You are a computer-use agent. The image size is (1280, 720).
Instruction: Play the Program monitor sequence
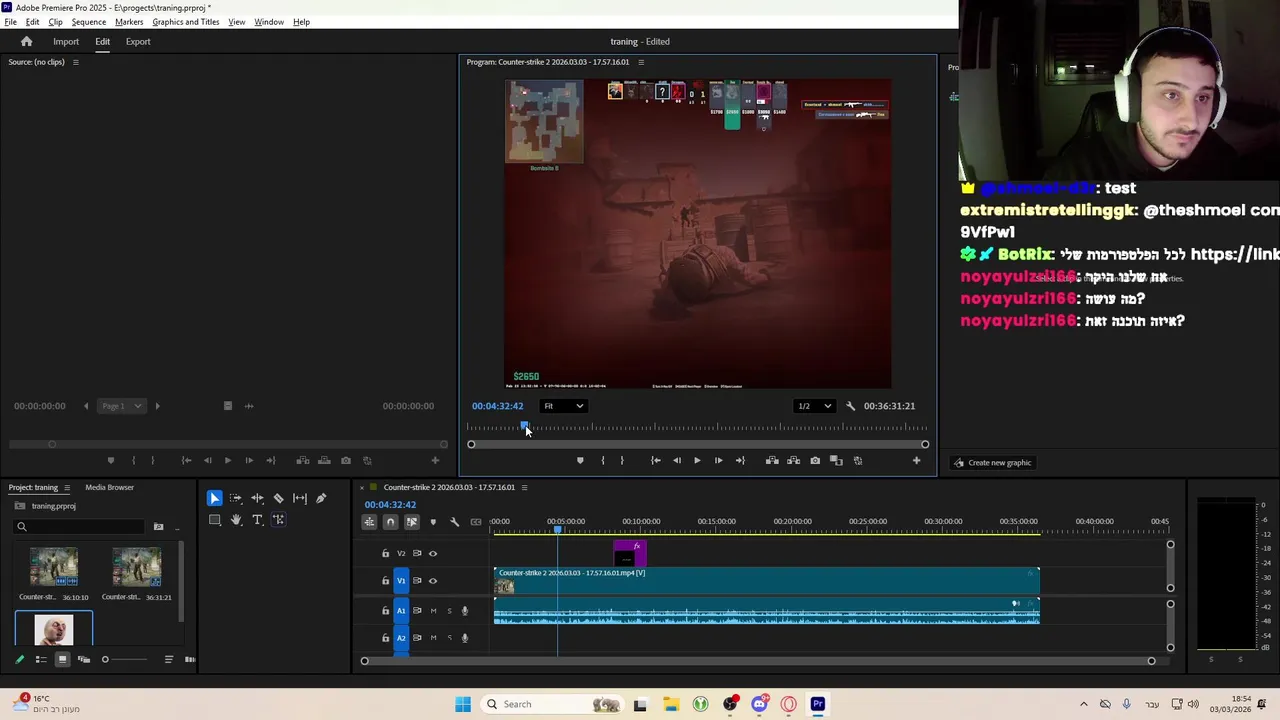[x=697, y=461]
